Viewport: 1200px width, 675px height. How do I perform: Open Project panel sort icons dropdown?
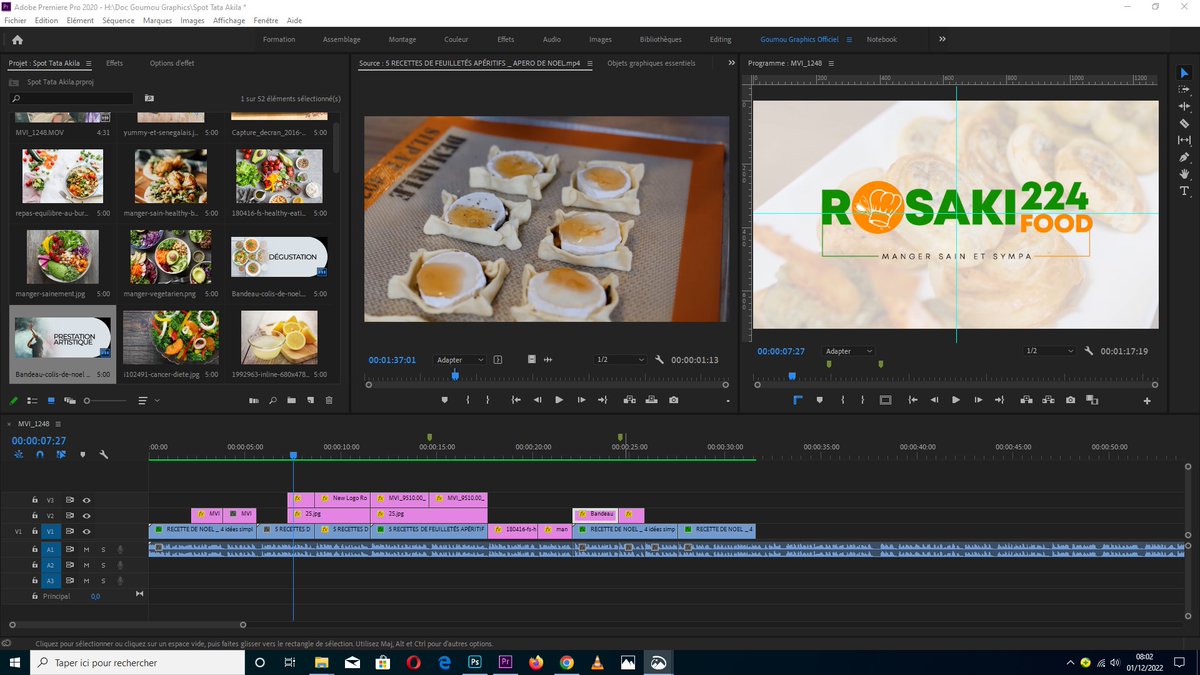click(147, 400)
